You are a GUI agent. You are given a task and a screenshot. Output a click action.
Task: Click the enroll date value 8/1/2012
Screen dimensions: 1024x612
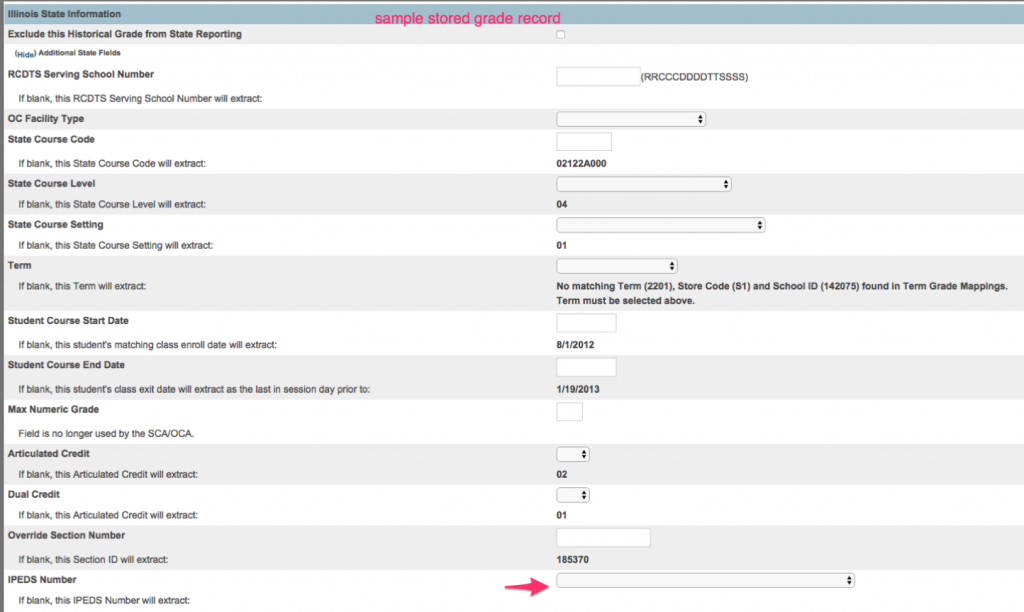tap(575, 345)
